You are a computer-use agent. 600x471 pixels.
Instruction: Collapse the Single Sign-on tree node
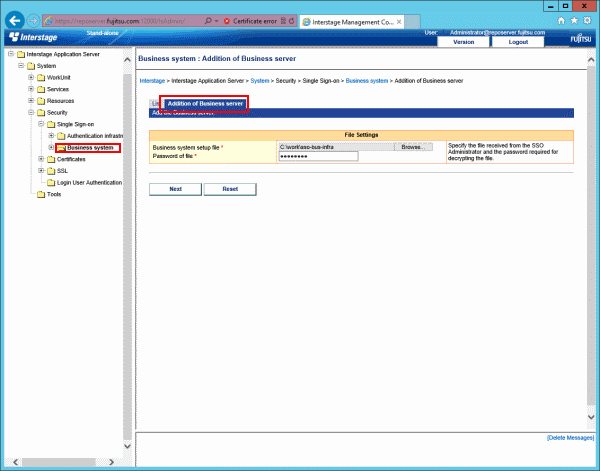pyautogui.click(x=41, y=124)
